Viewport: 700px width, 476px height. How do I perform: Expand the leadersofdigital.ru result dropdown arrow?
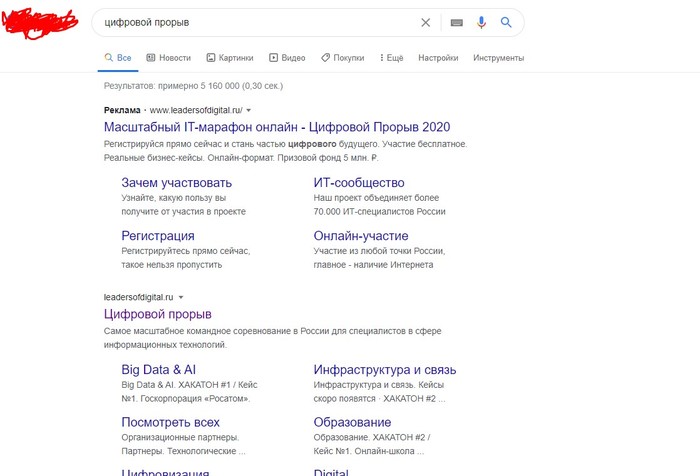pyautogui.click(x=182, y=297)
